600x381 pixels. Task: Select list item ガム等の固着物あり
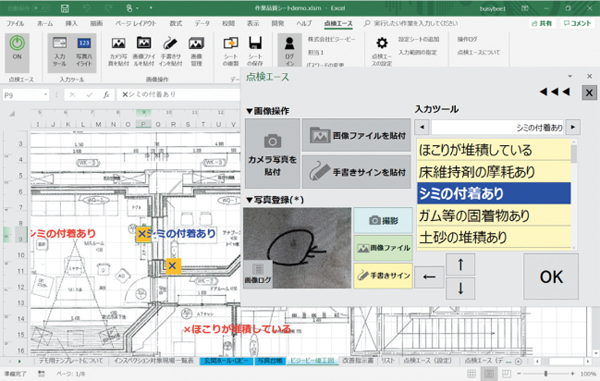click(494, 215)
